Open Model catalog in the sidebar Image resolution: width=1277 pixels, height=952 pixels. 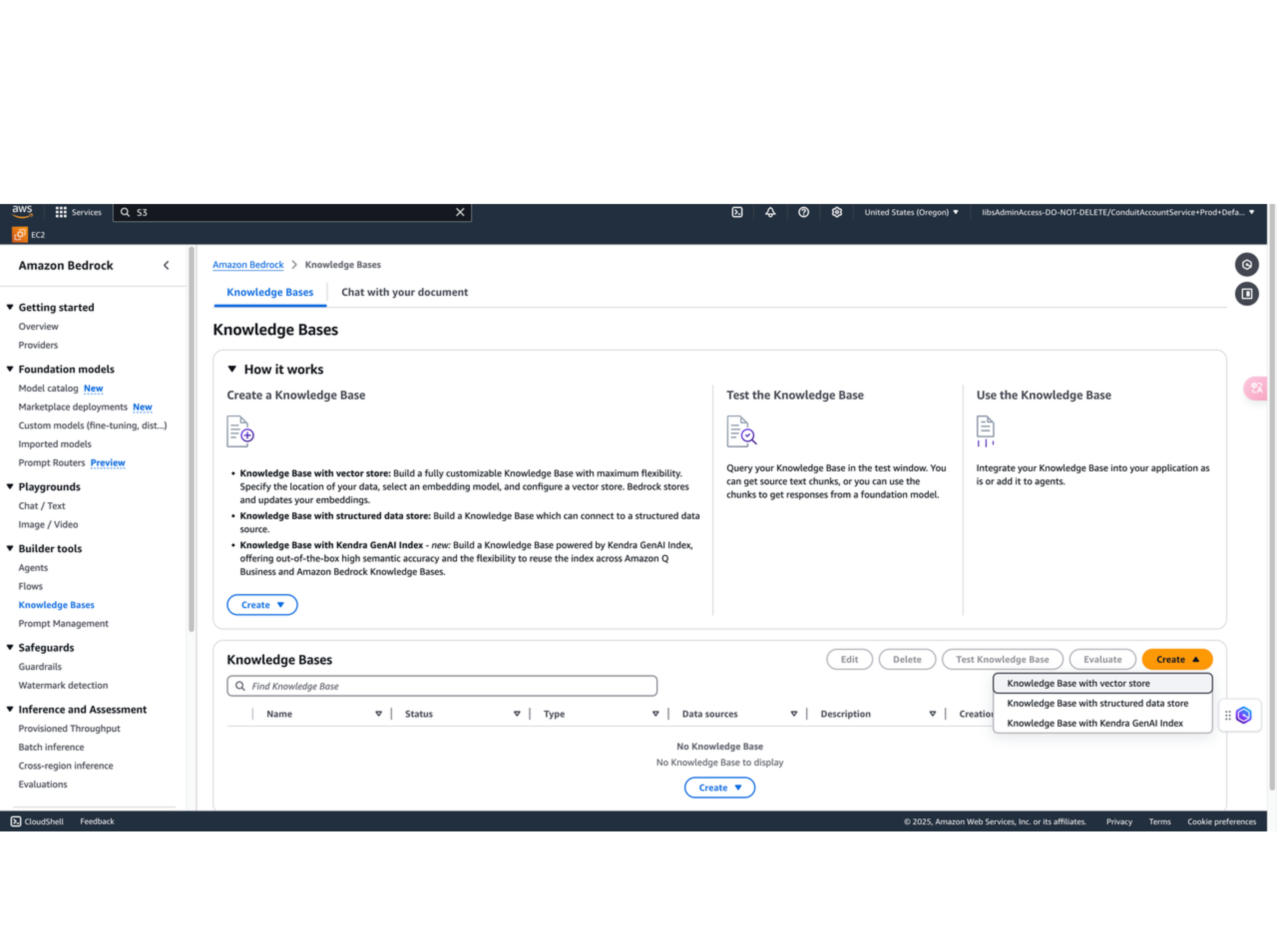coord(48,388)
